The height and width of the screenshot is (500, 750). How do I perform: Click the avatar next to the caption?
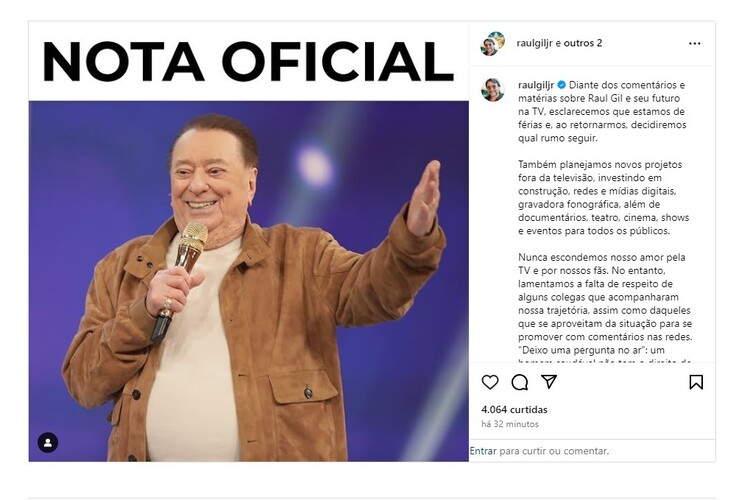[493, 89]
